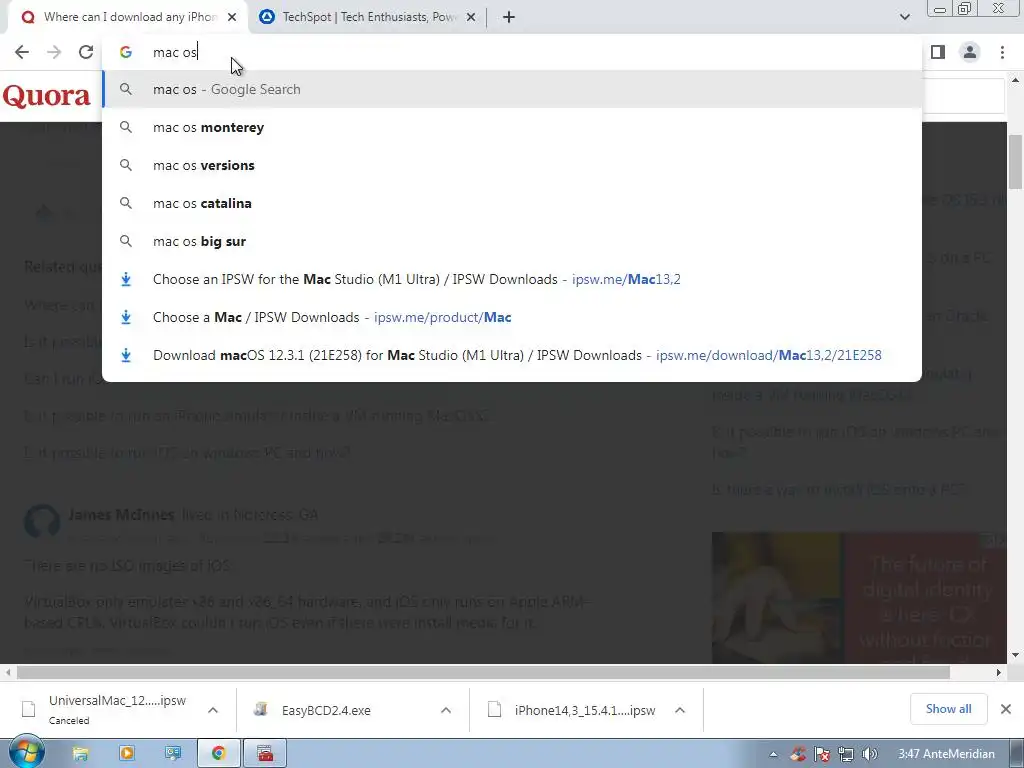Open the EasyBCD2.4.exe download item
The width and height of the screenshot is (1024, 768).
(x=326, y=710)
